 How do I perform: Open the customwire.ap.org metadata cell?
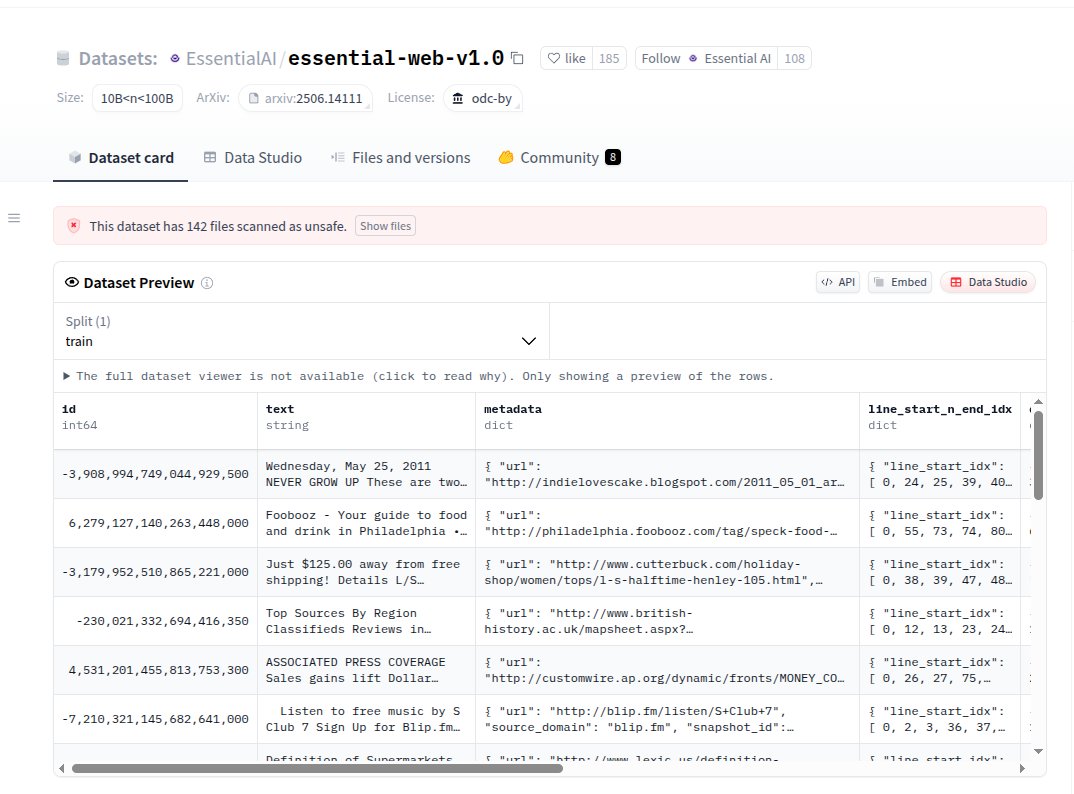pyautogui.click(x=668, y=670)
